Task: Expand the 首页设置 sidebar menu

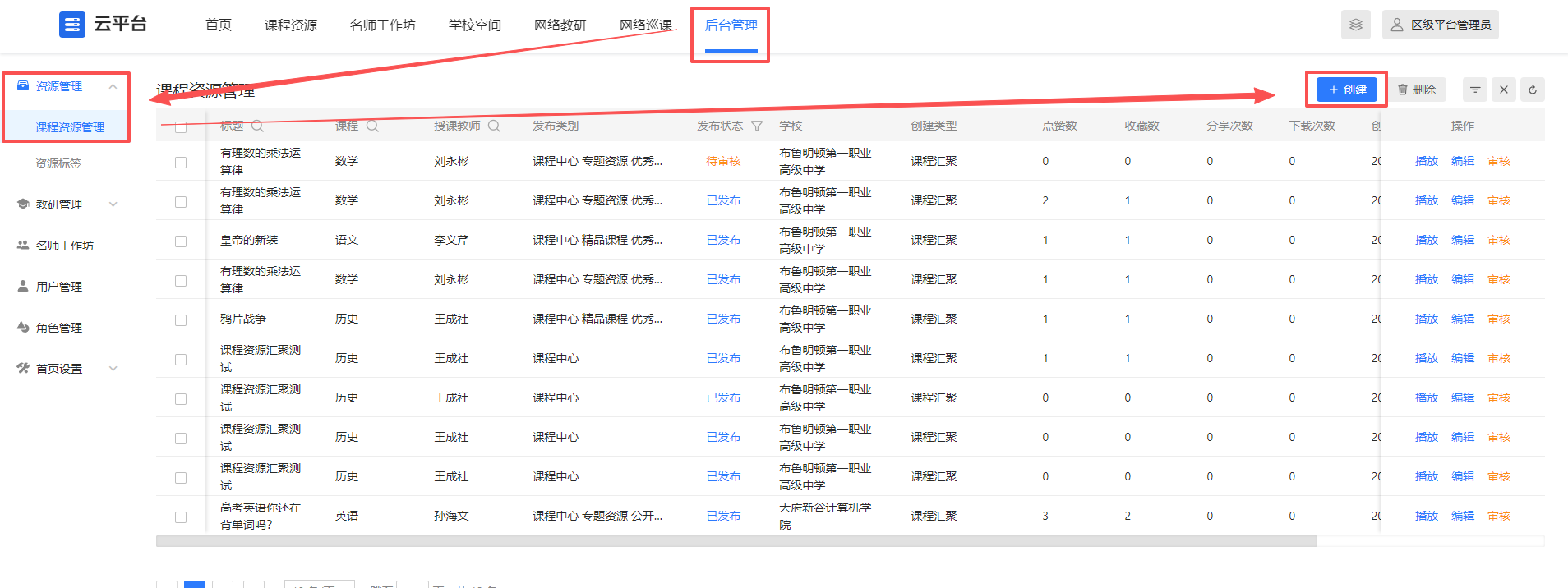Action: (113, 369)
